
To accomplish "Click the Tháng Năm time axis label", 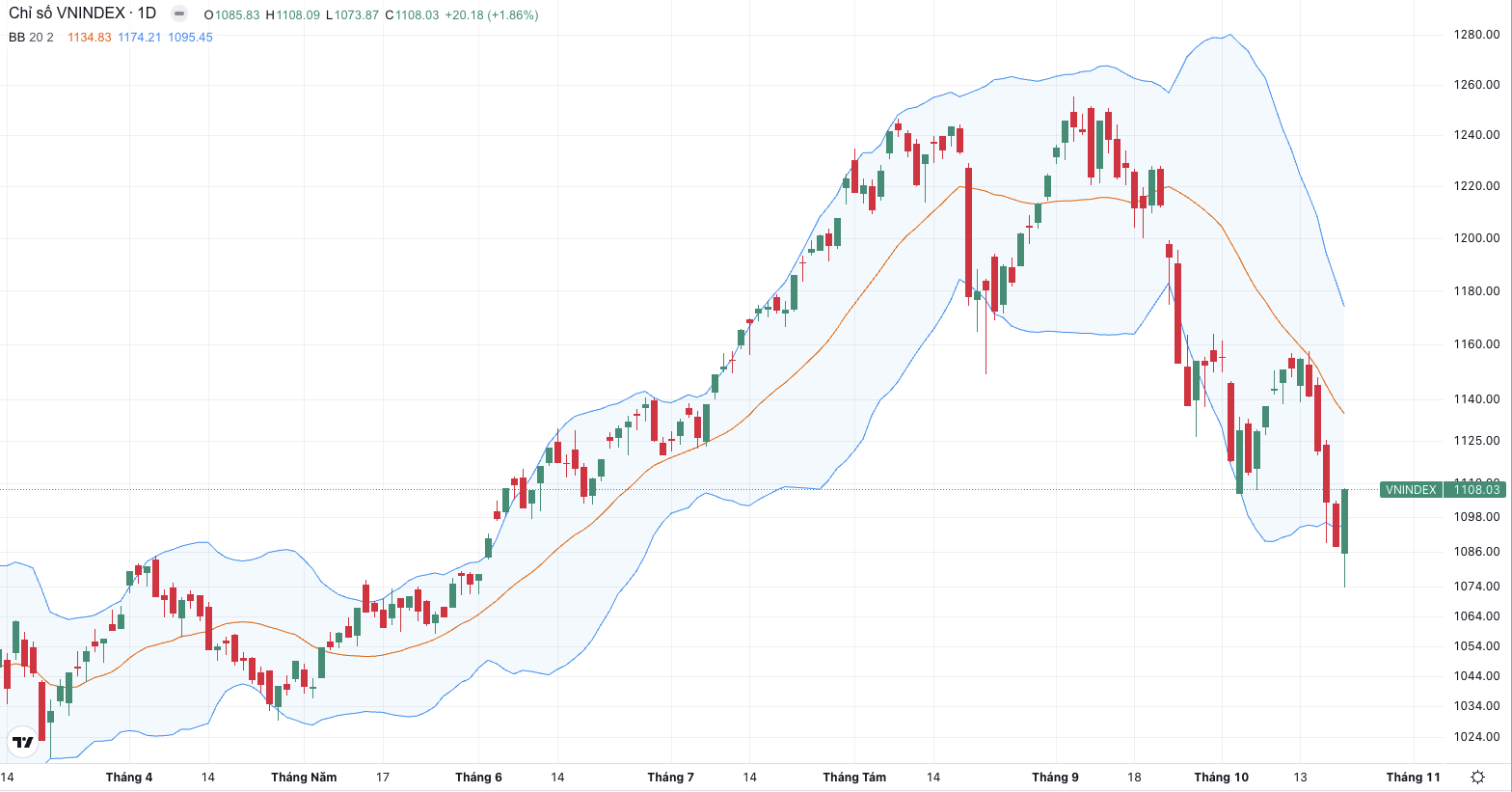I will 304,777.
